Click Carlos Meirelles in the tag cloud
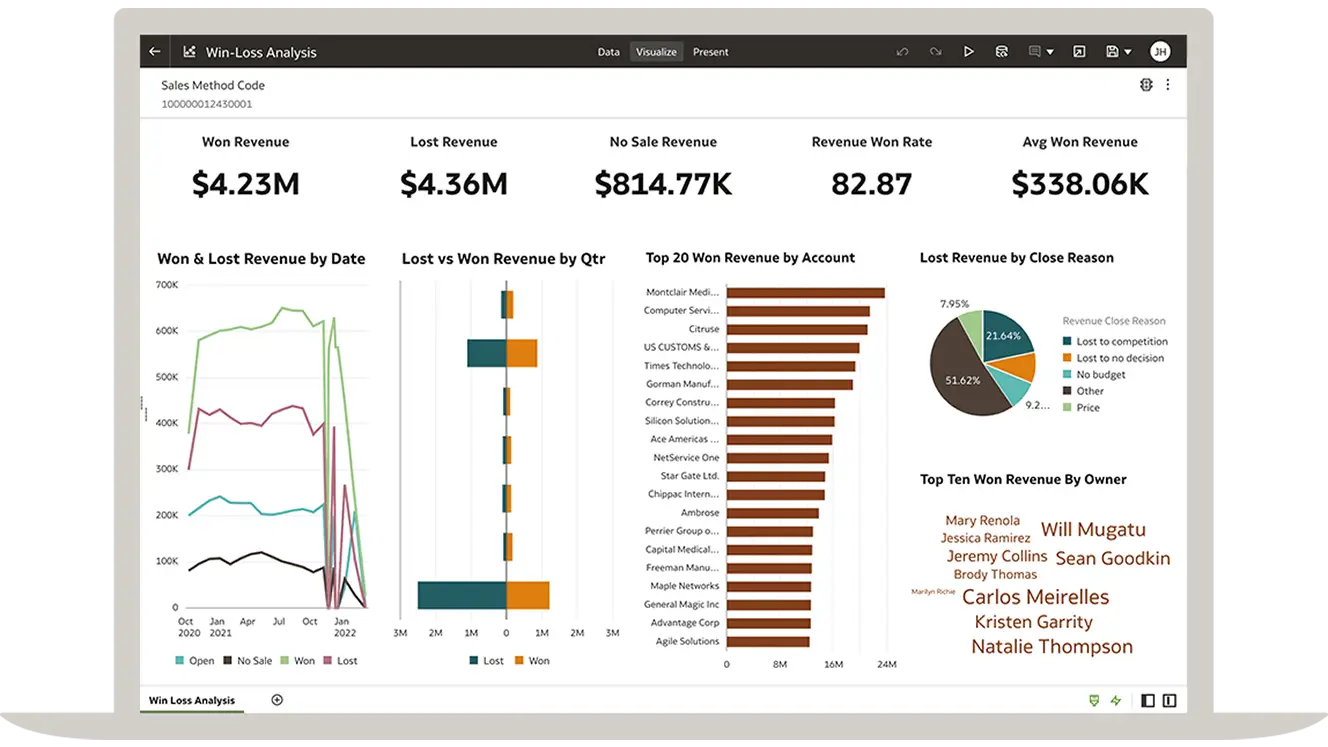Viewport: 1328px width, 747px height. pos(1035,597)
